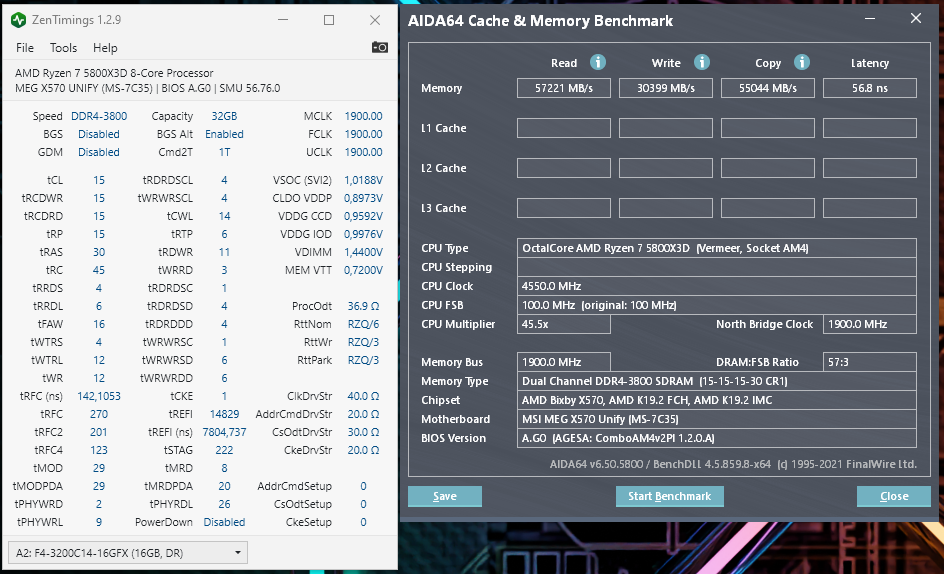Click the RttNom value RZQ/6
This screenshot has width=944, height=574.
[363, 324]
